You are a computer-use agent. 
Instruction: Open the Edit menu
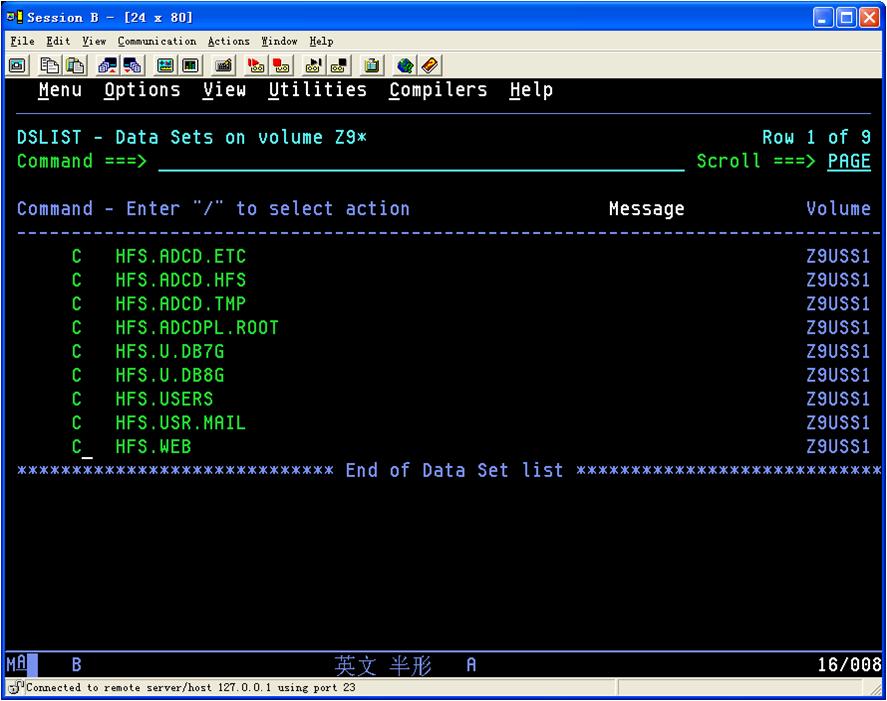58,41
